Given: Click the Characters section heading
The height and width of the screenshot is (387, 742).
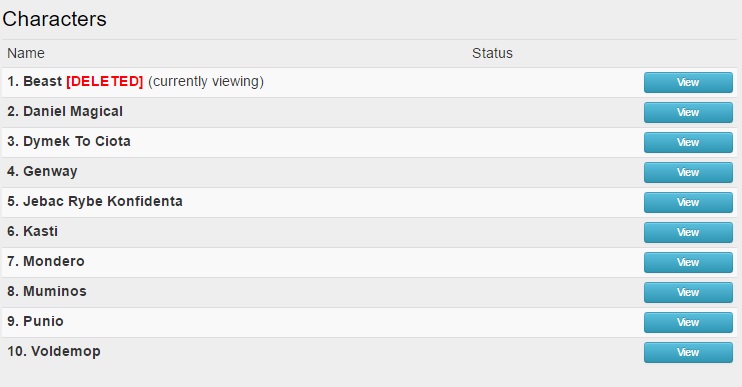Looking at the screenshot, I should coord(54,19).
